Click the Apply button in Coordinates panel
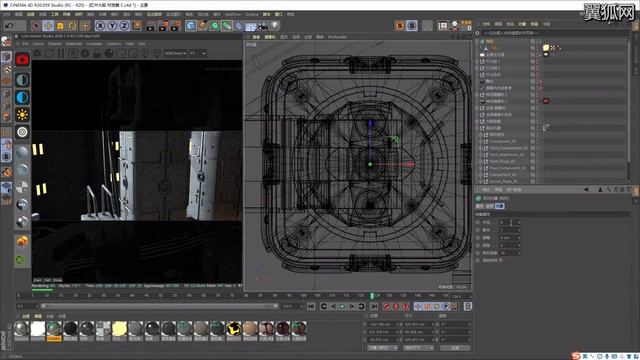The width and height of the screenshot is (640, 360). [x=455, y=348]
